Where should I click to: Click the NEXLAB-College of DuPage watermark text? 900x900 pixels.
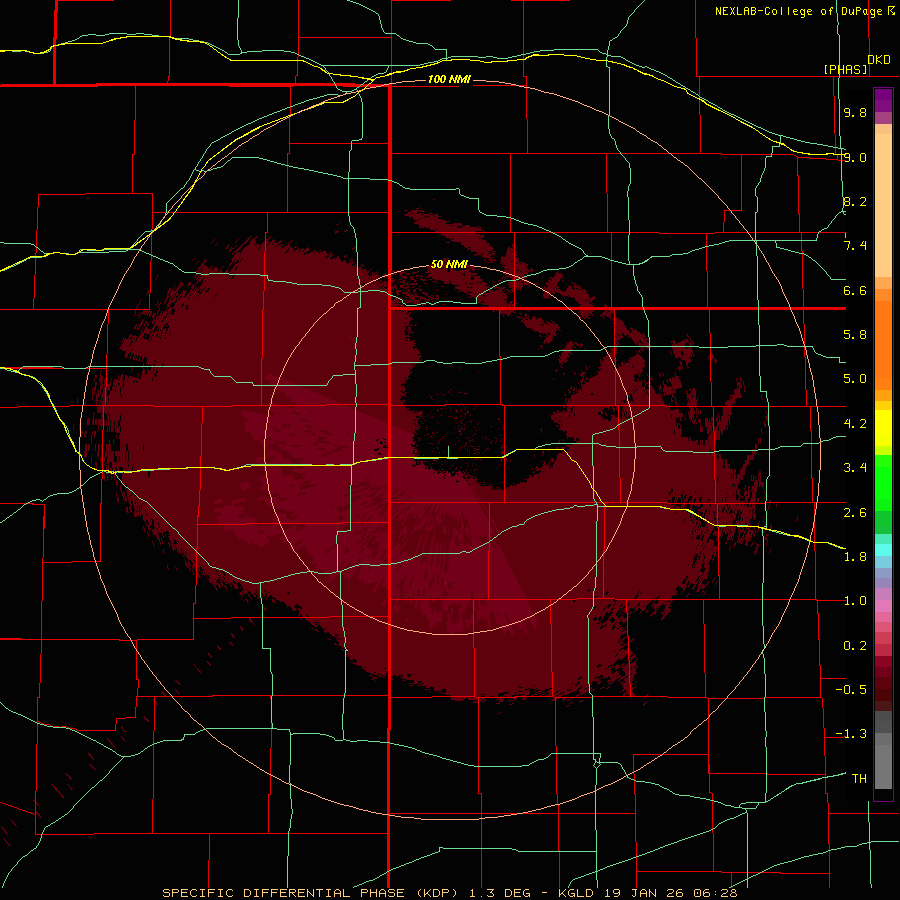coord(804,11)
